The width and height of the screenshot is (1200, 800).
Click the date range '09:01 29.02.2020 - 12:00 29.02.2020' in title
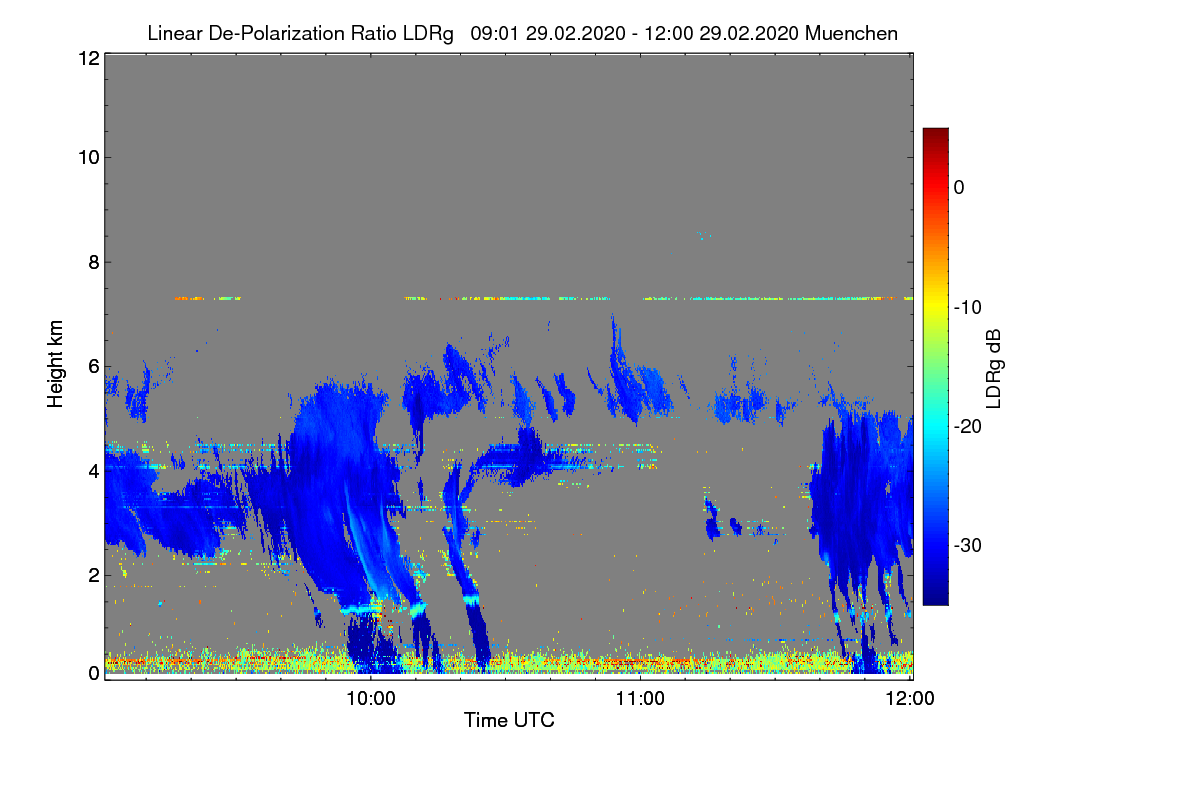(x=634, y=33)
